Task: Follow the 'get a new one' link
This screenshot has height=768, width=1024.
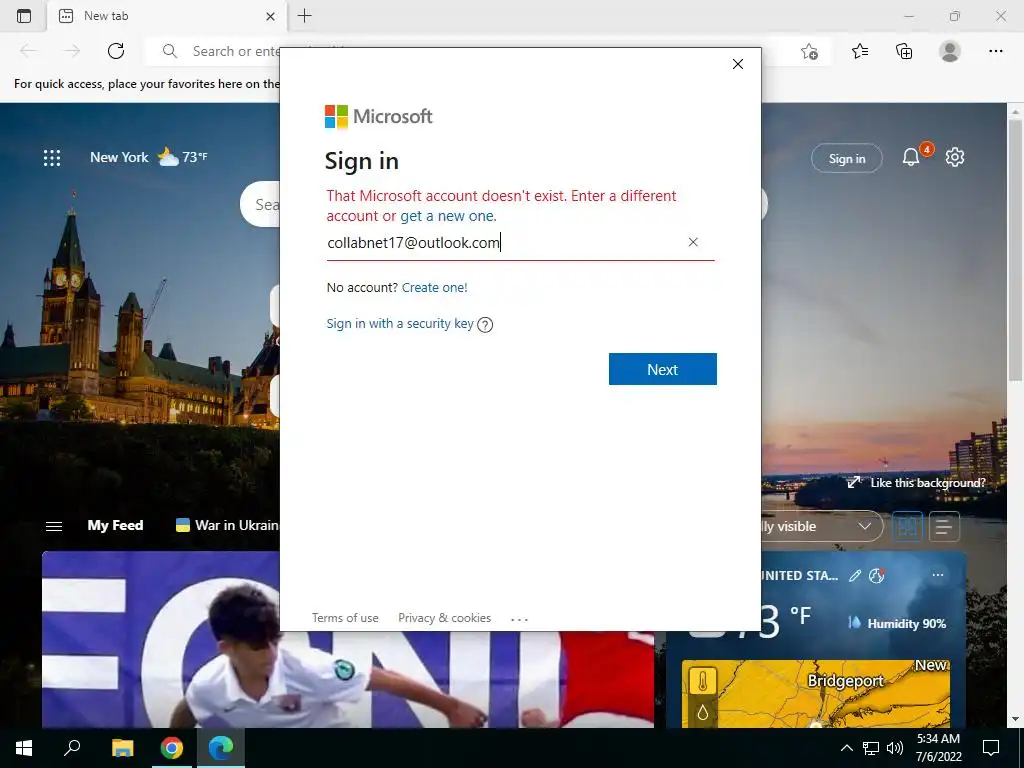Action: (448, 216)
